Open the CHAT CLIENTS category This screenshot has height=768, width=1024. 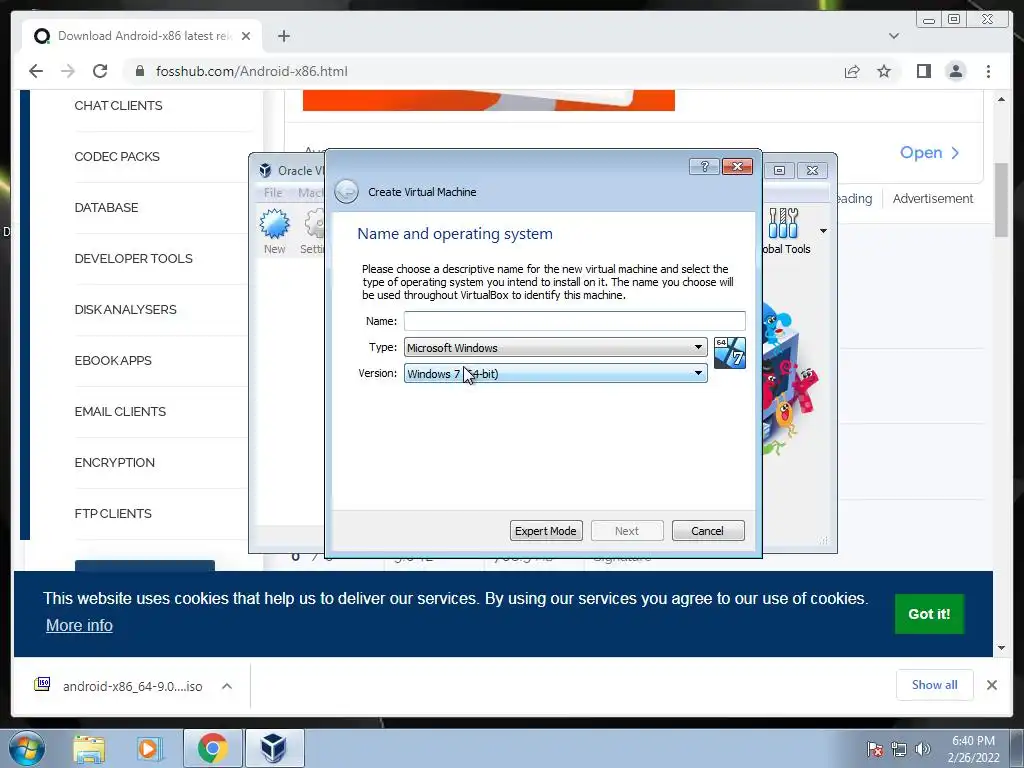[118, 105]
